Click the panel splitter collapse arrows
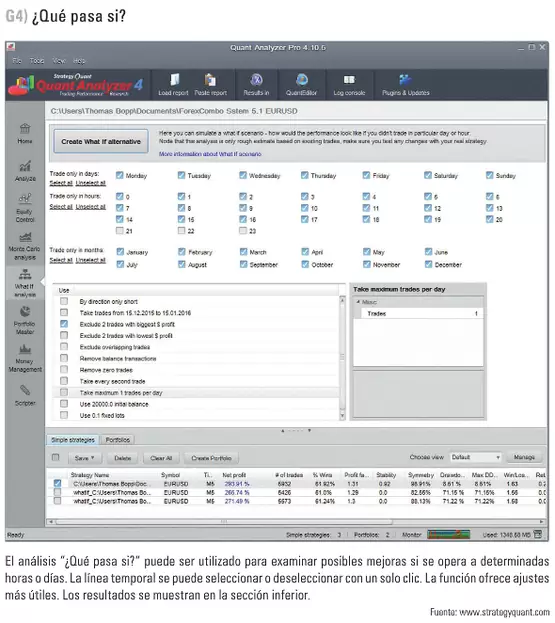Image resolution: width=555 pixels, height=623 pixels. click(296, 430)
